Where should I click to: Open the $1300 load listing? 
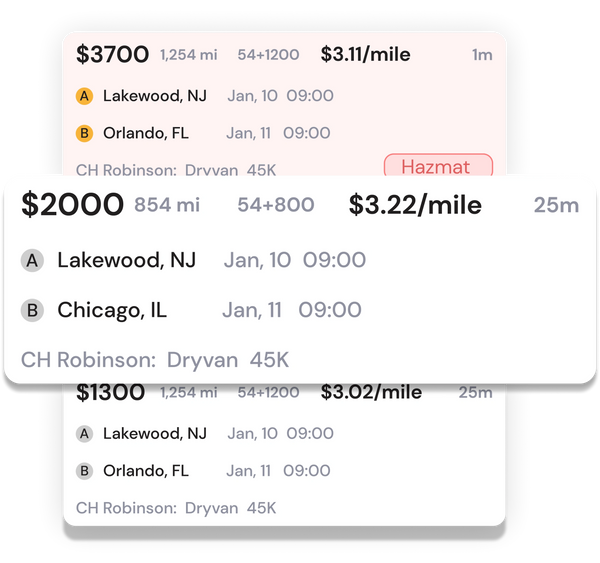111,393
